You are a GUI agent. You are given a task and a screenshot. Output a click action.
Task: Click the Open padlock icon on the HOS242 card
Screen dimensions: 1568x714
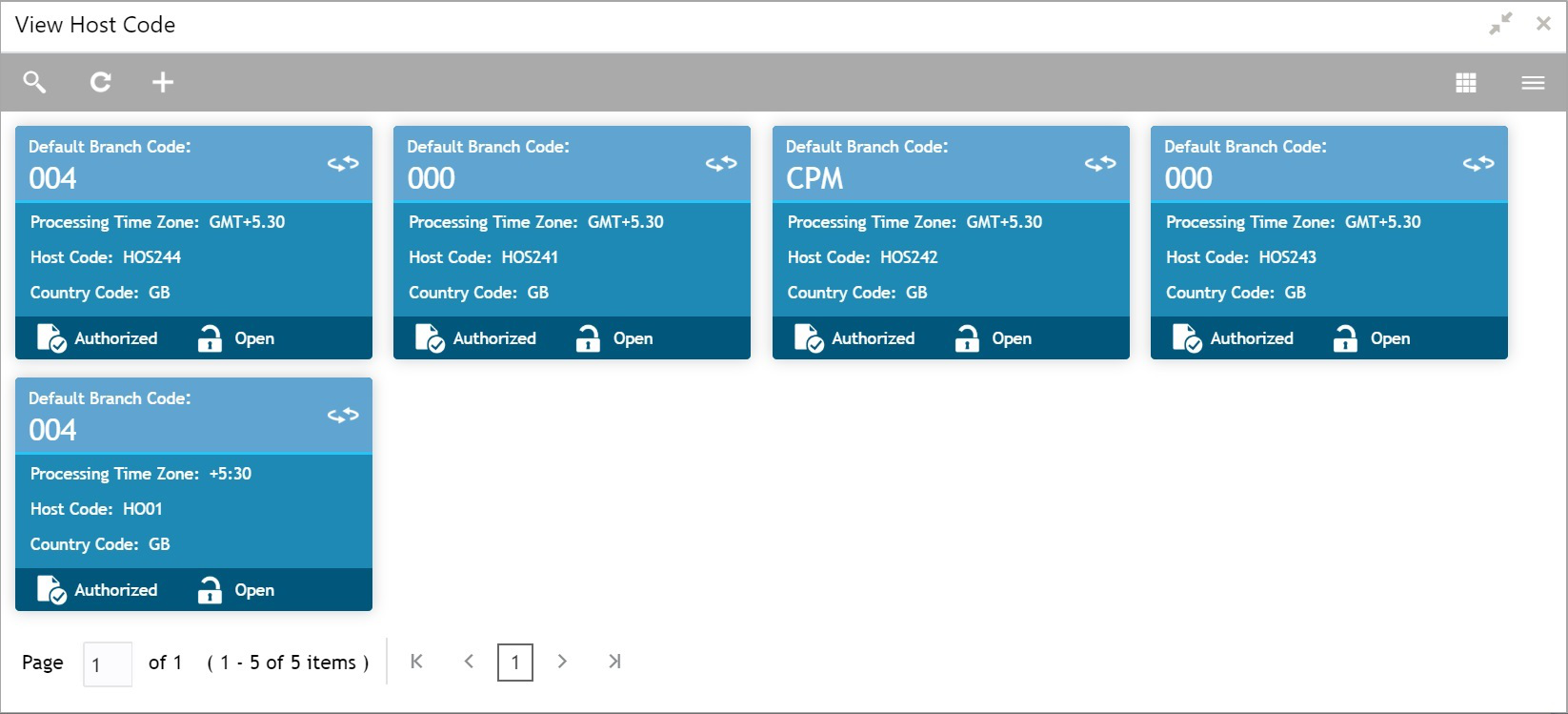click(x=967, y=338)
